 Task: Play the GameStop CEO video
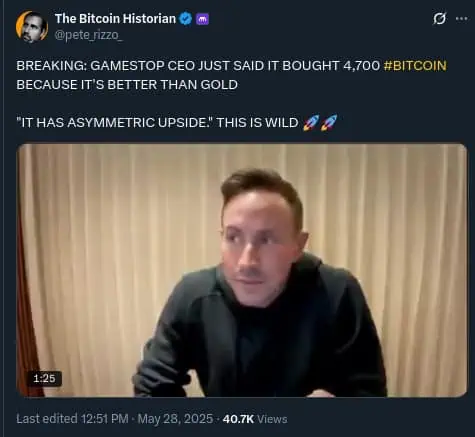242,270
